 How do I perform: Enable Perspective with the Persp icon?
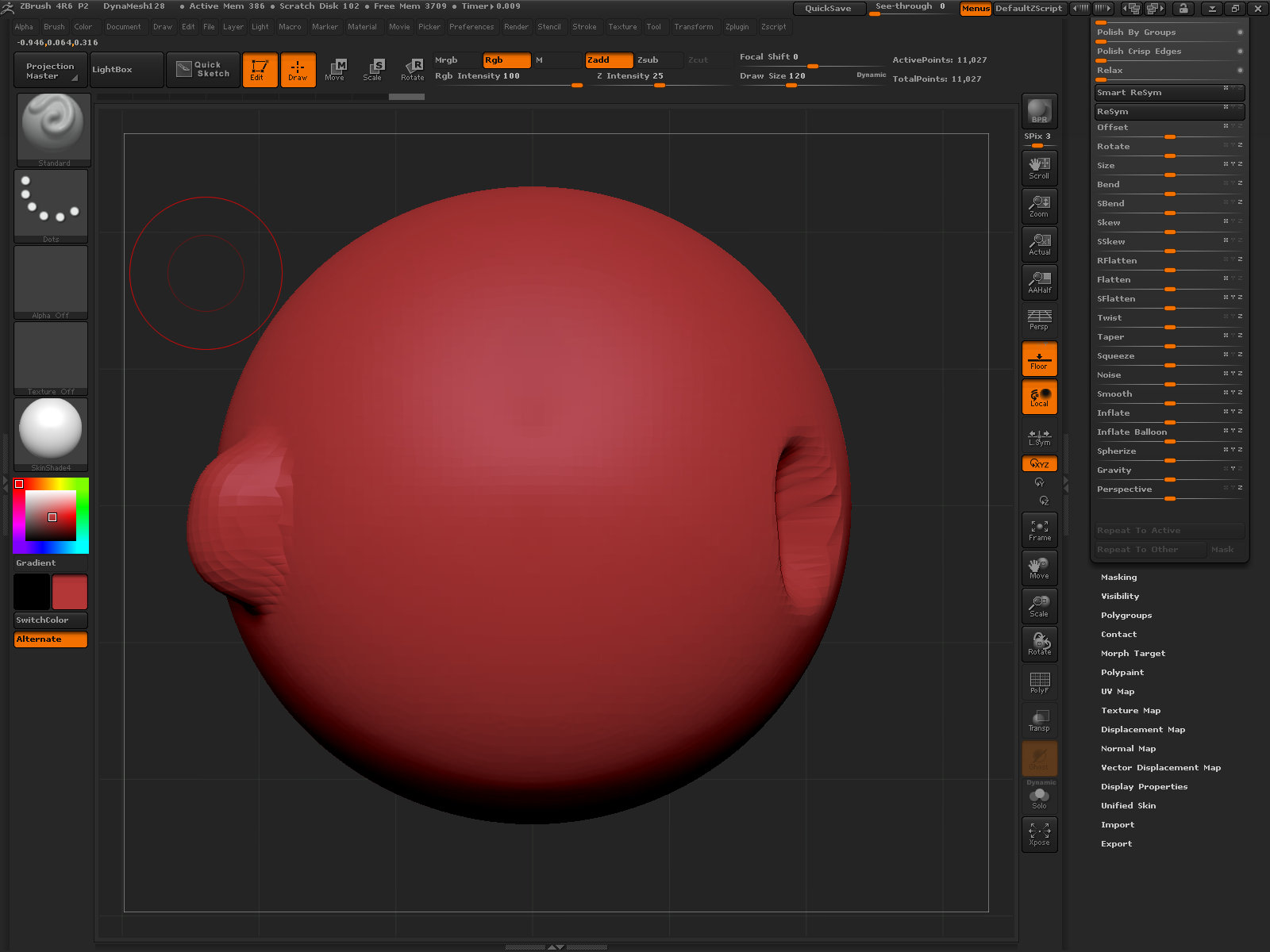click(x=1038, y=317)
